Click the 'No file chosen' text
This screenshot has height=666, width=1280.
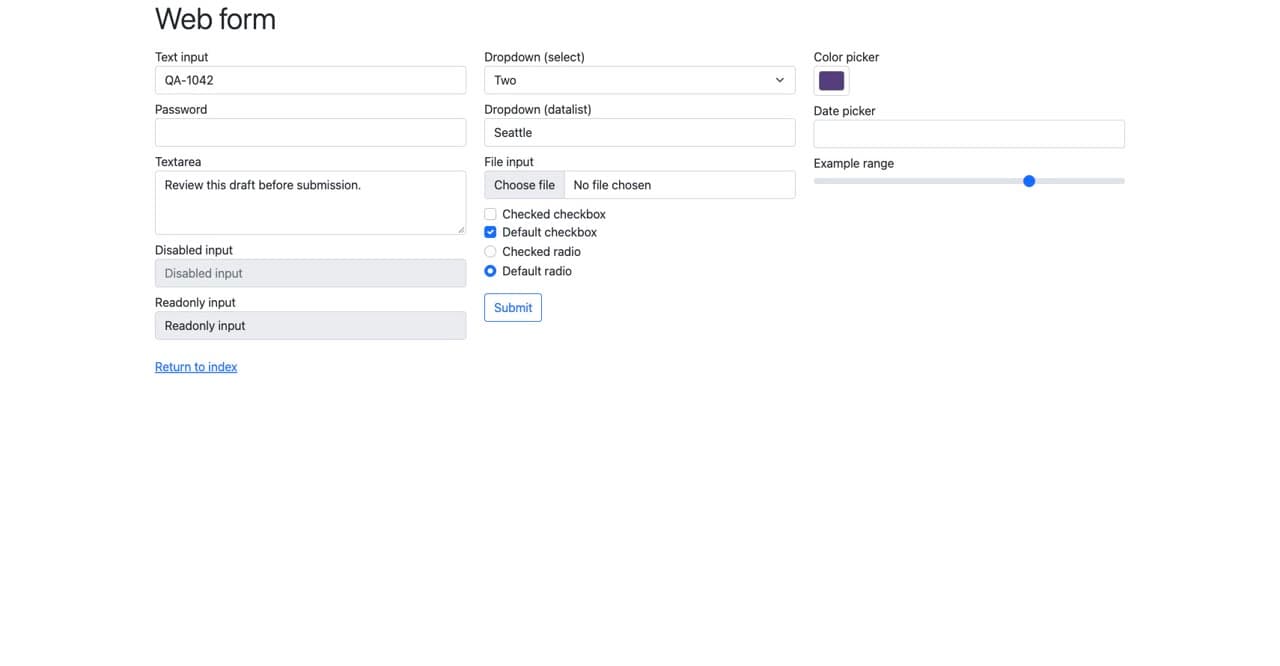(x=612, y=185)
